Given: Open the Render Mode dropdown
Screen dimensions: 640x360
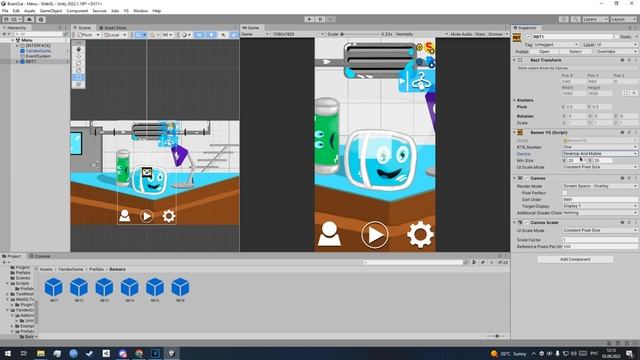Looking at the screenshot, I should [600, 186].
